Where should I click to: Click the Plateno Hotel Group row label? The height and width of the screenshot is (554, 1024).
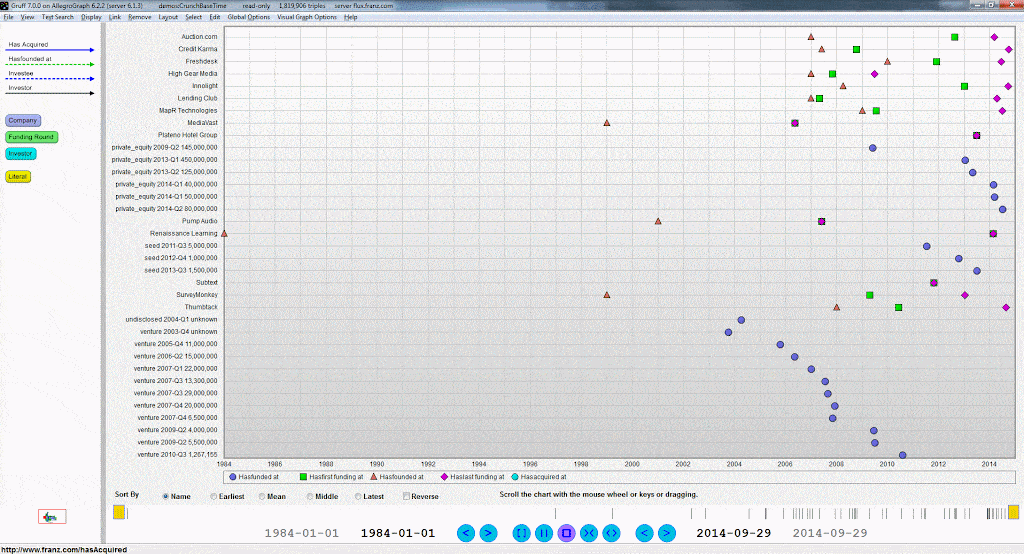pos(187,135)
